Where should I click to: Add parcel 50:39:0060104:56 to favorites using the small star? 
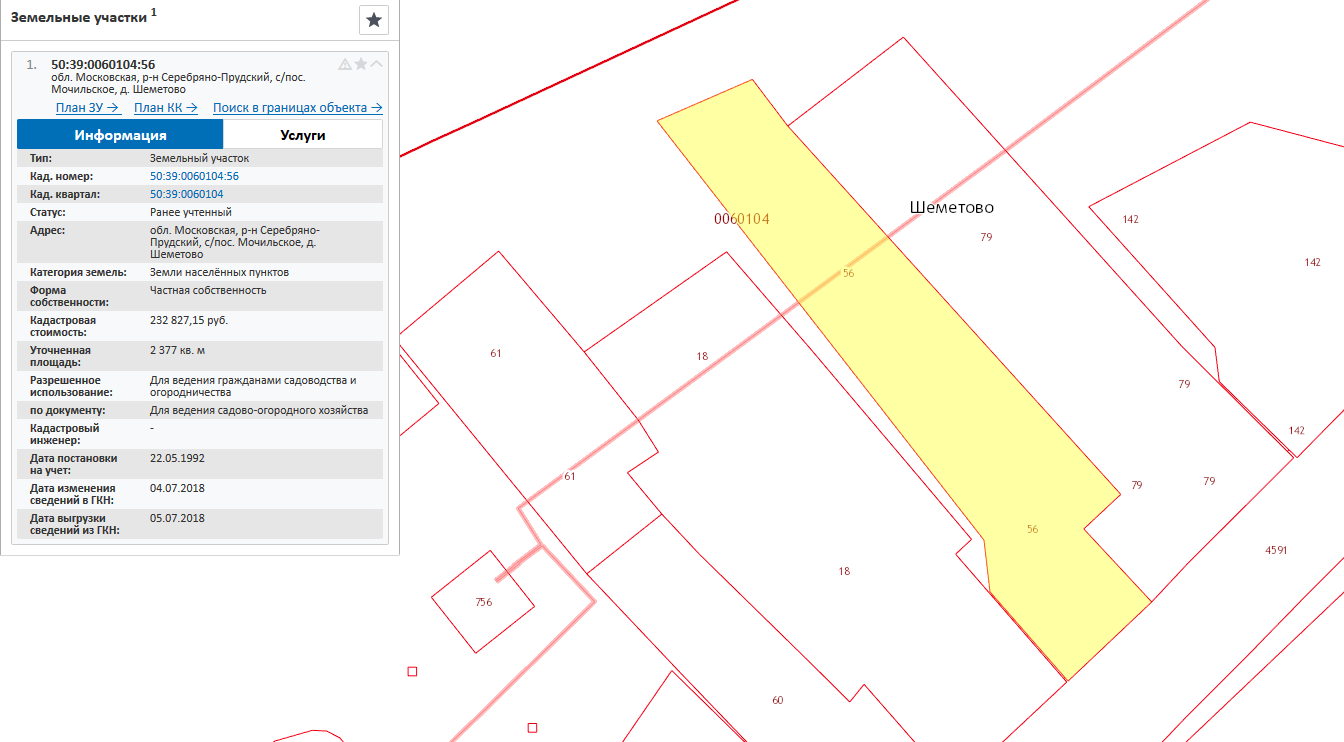point(361,64)
